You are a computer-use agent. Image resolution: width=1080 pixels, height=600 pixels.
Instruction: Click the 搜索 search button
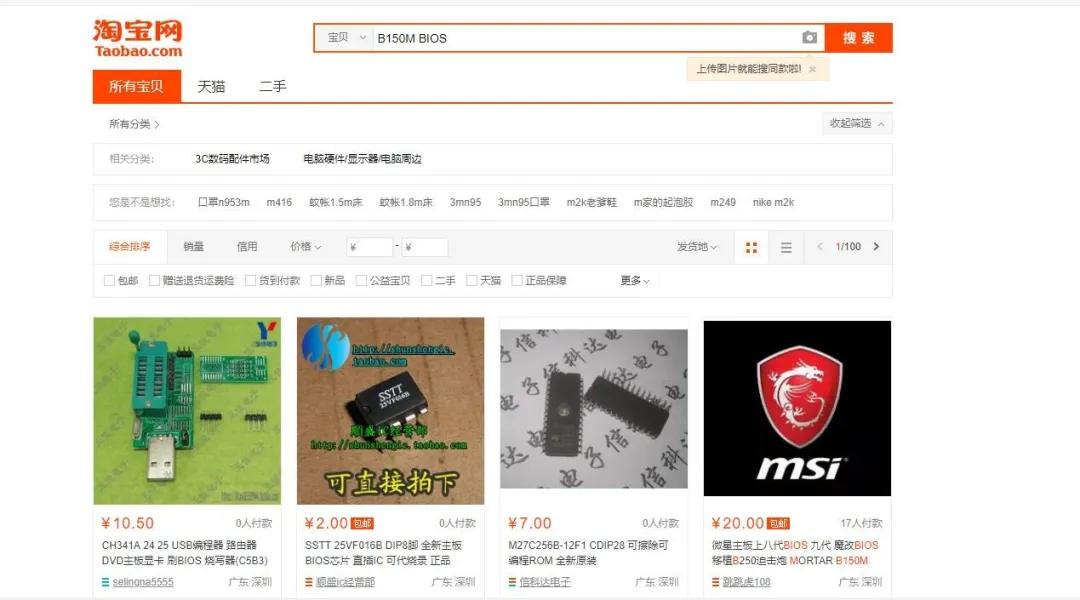[861, 37]
